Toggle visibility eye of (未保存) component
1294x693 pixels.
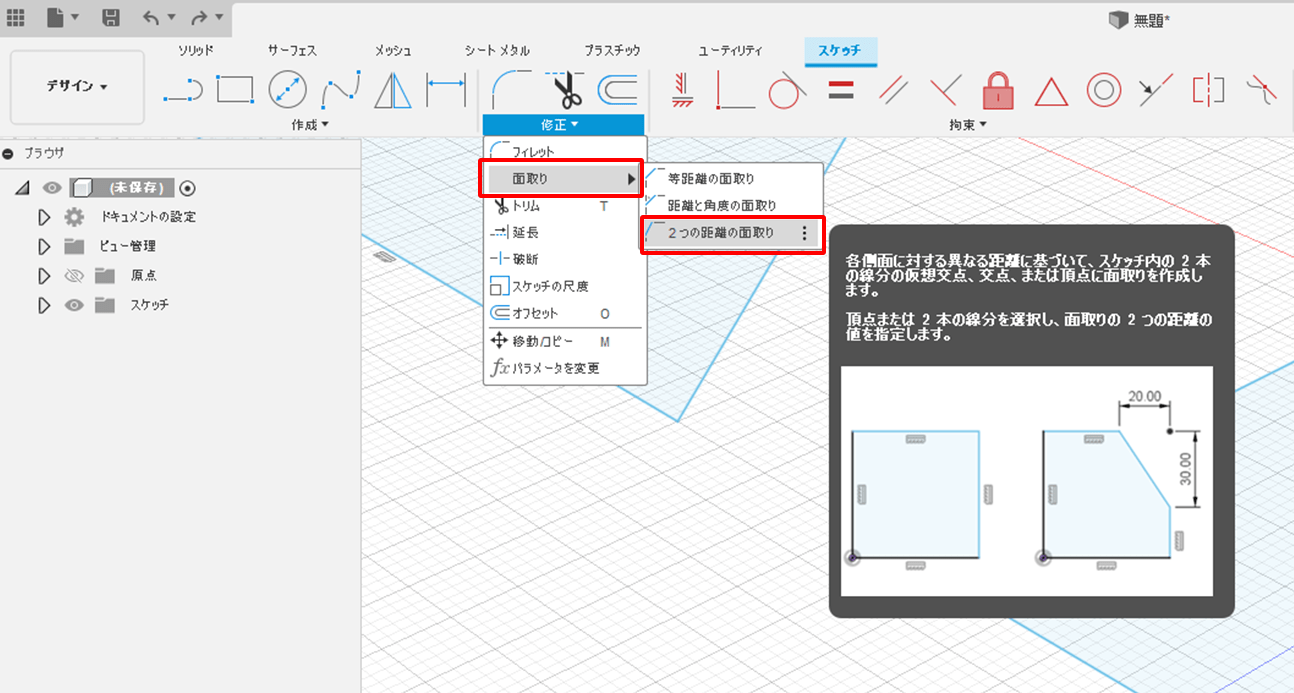tap(52, 187)
